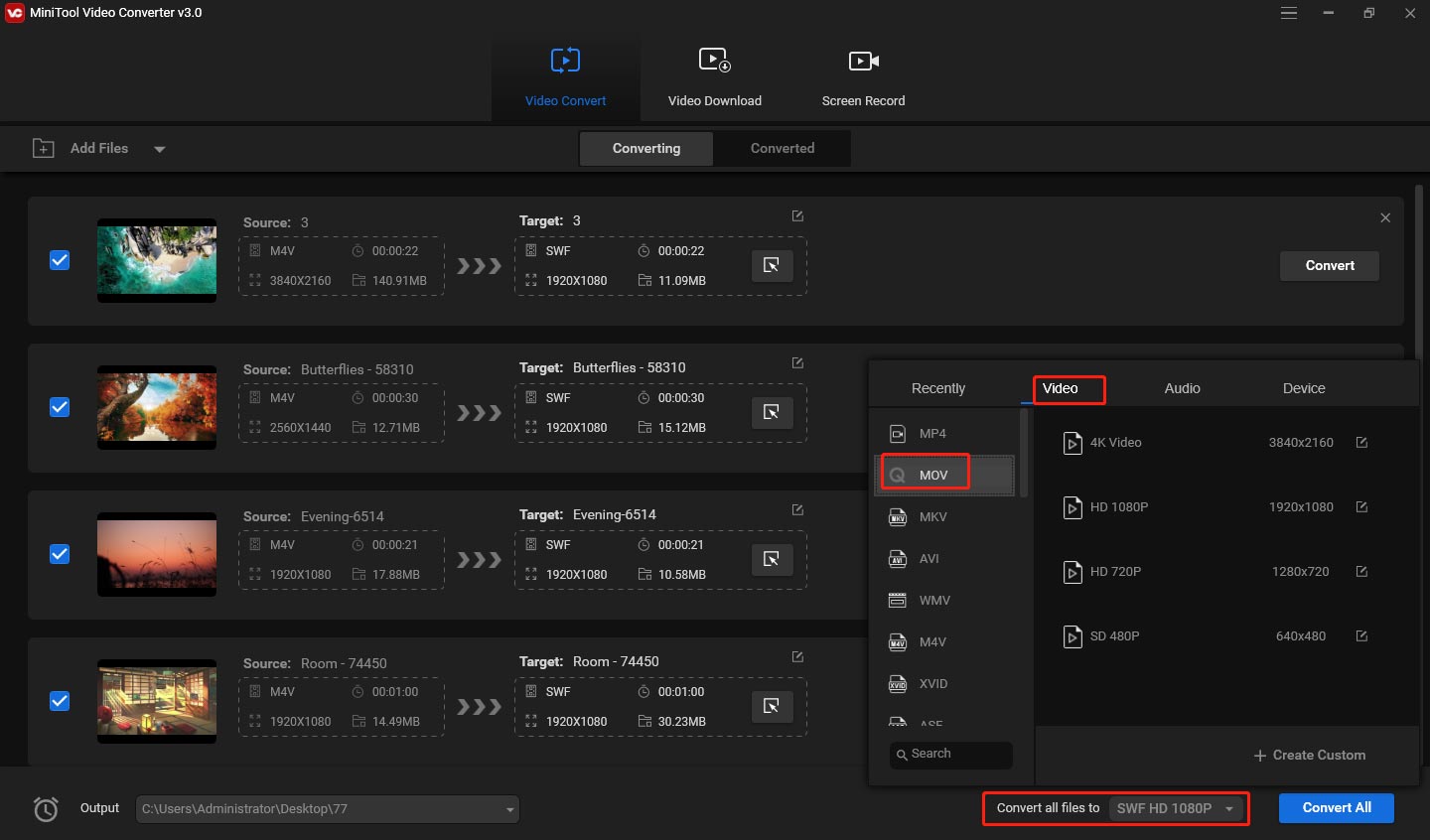The height and width of the screenshot is (840, 1430).
Task: Edit the HD 720P preset settings
Action: (x=1361, y=572)
